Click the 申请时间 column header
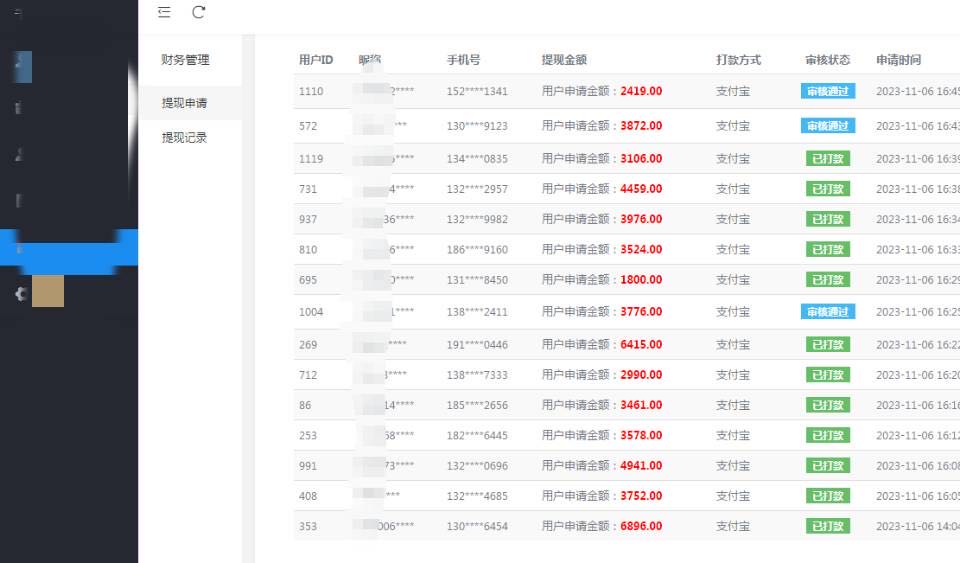The width and height of the screenshot is (960, 563). click(x=899, y=60)
